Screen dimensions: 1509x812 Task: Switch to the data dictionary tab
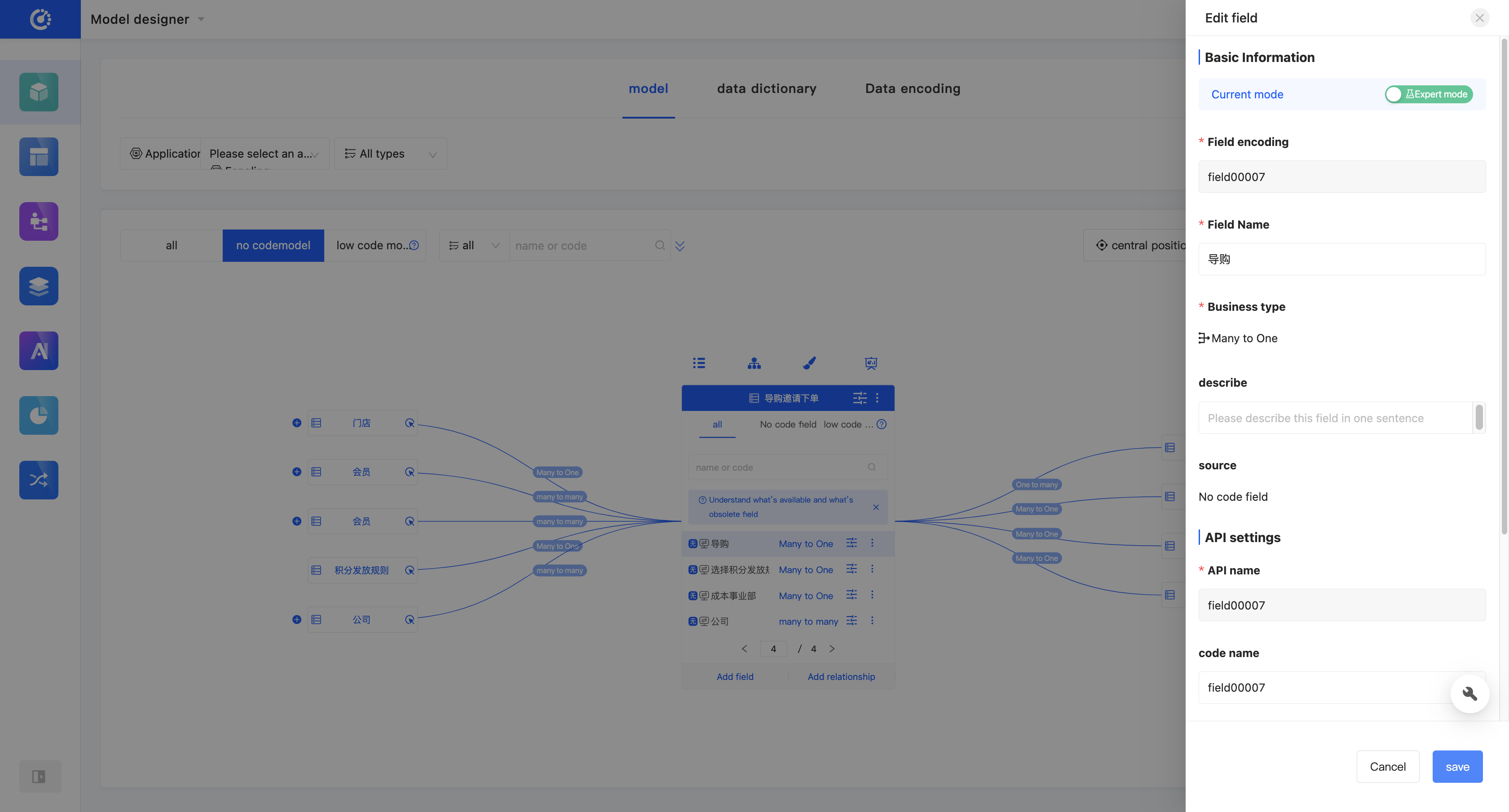[766, 88]
